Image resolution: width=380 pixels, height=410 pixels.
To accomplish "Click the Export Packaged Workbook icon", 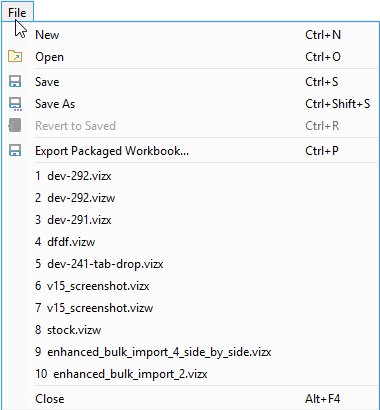I will point(15,151).
